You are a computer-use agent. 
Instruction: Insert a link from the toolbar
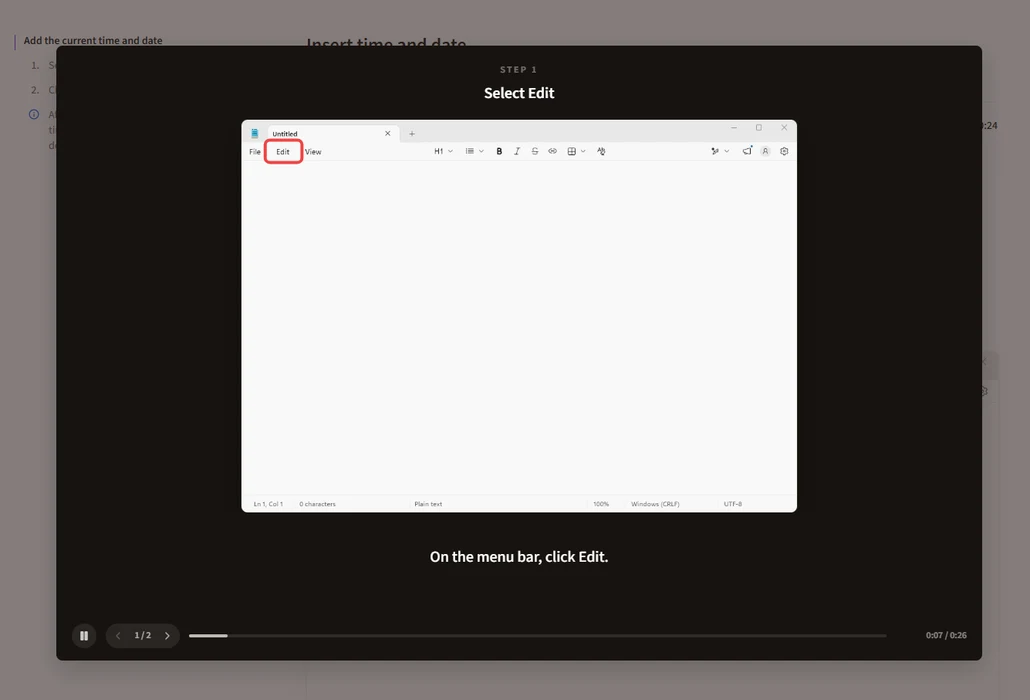(552, 151)
